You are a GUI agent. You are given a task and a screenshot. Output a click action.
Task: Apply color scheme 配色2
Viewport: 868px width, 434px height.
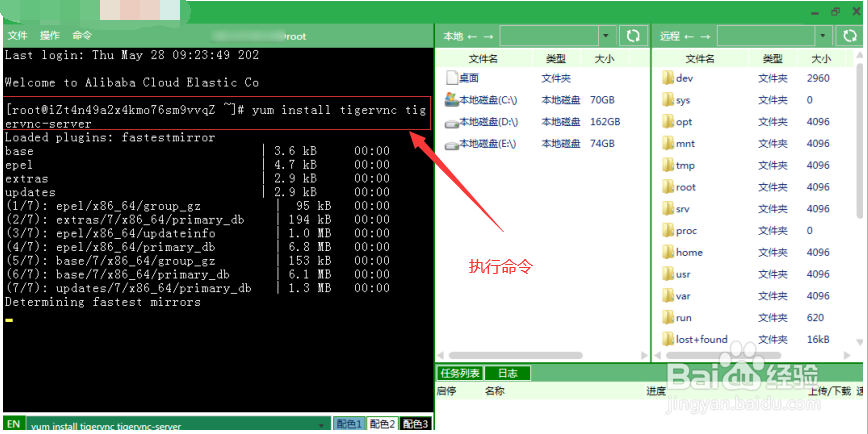[382, 424]
